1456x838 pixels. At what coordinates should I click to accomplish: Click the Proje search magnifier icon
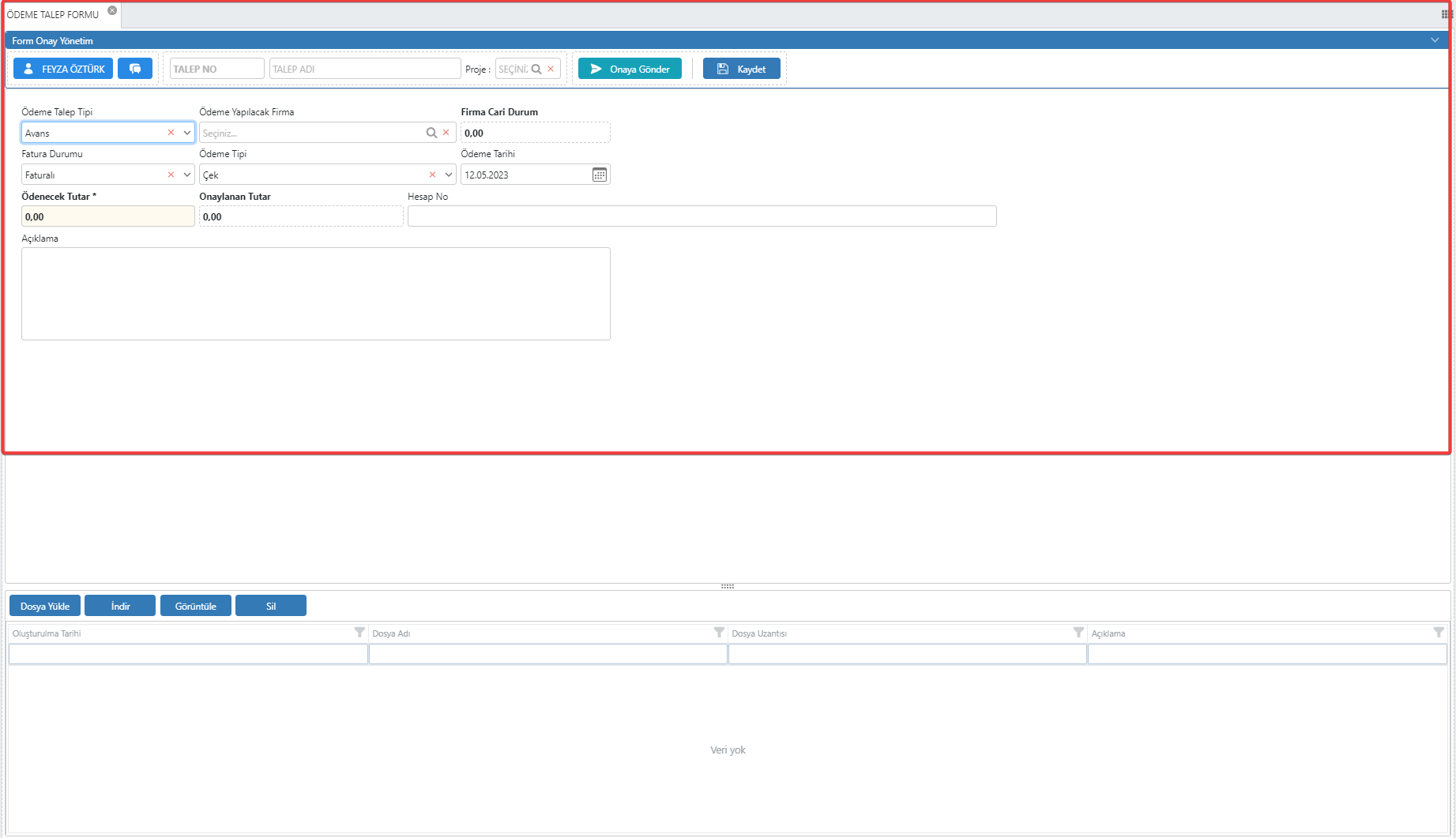[x=536, y=69]
